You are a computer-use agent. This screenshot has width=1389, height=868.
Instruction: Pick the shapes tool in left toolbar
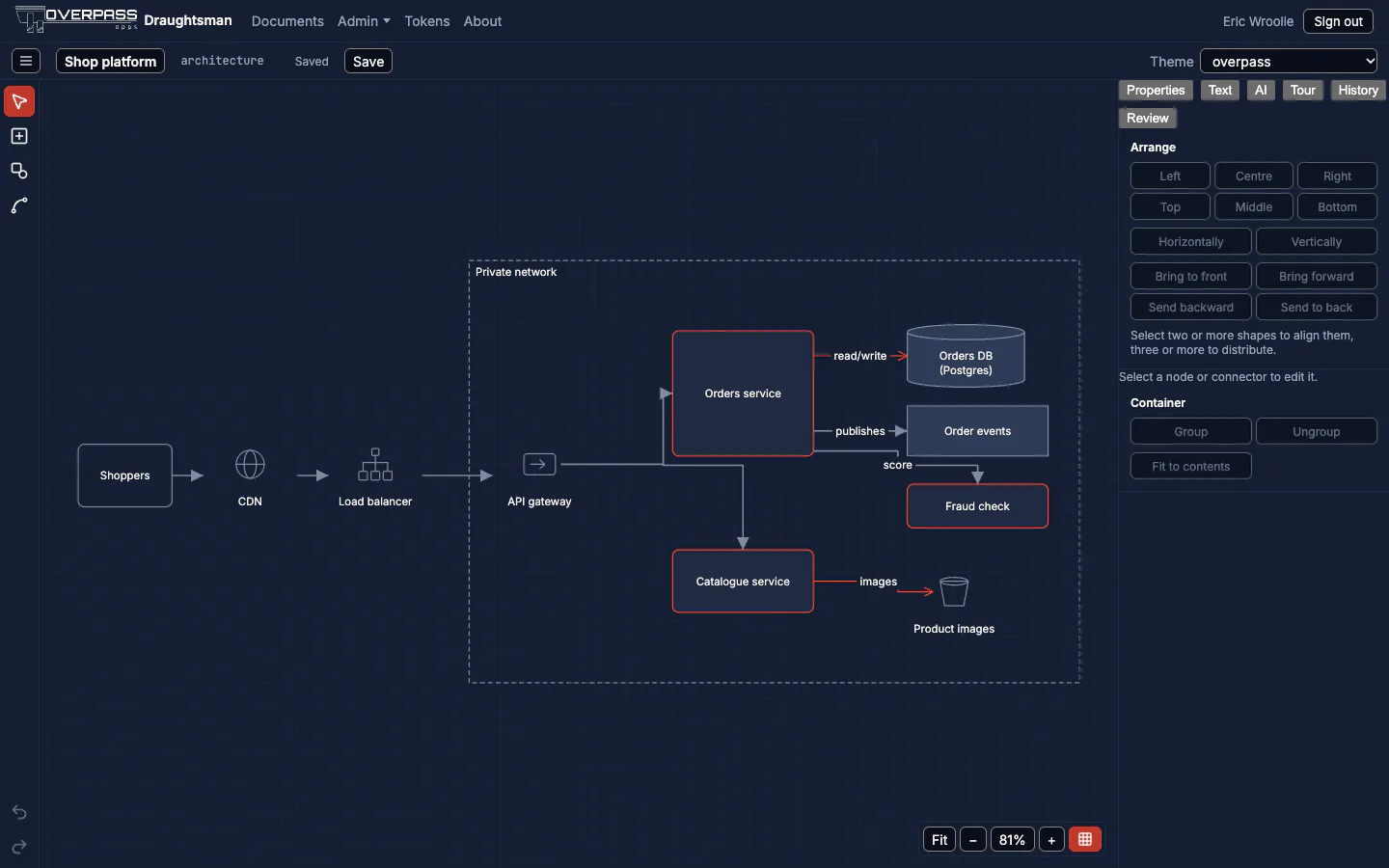(x=19, y=171)
